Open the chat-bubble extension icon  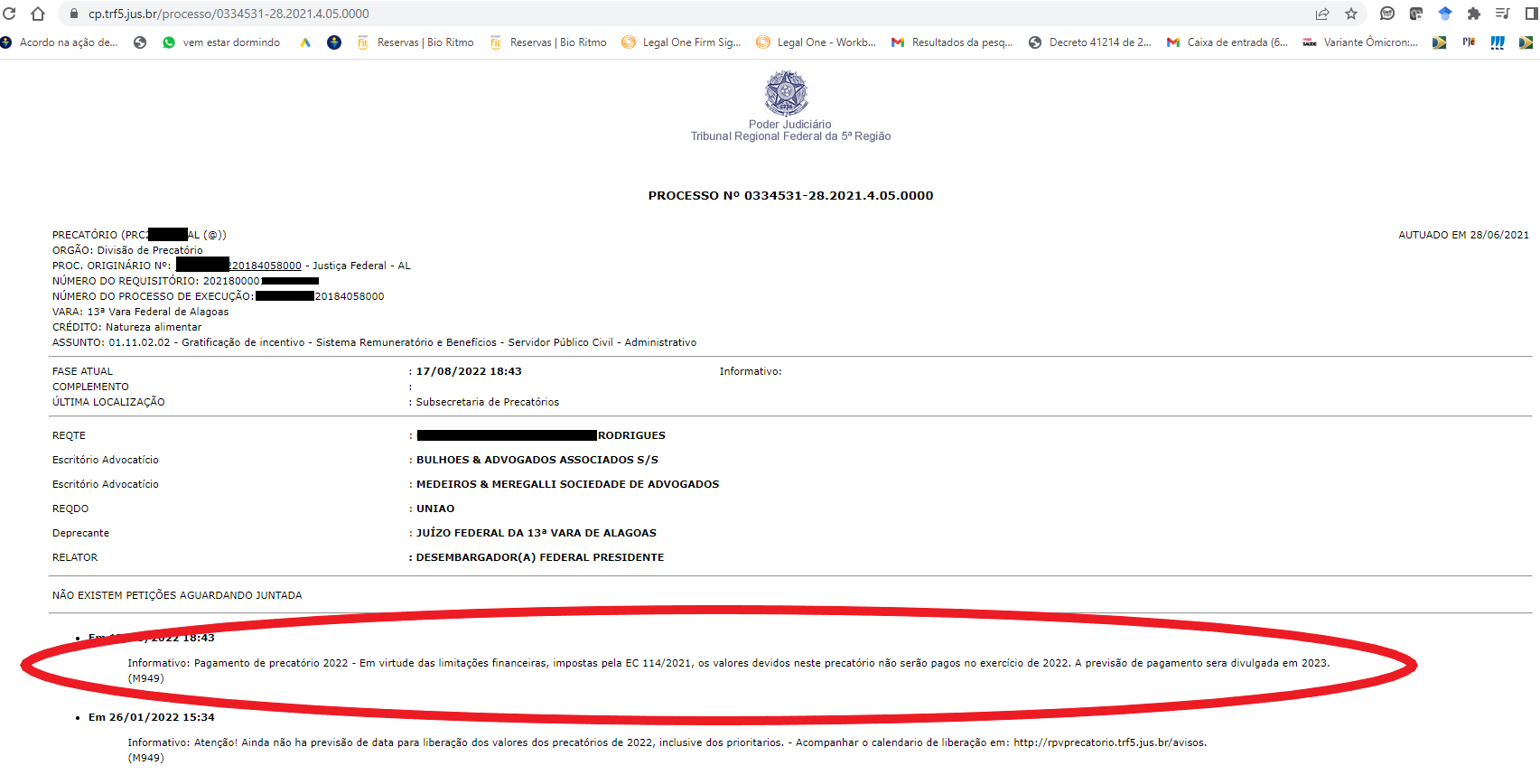1387,14
